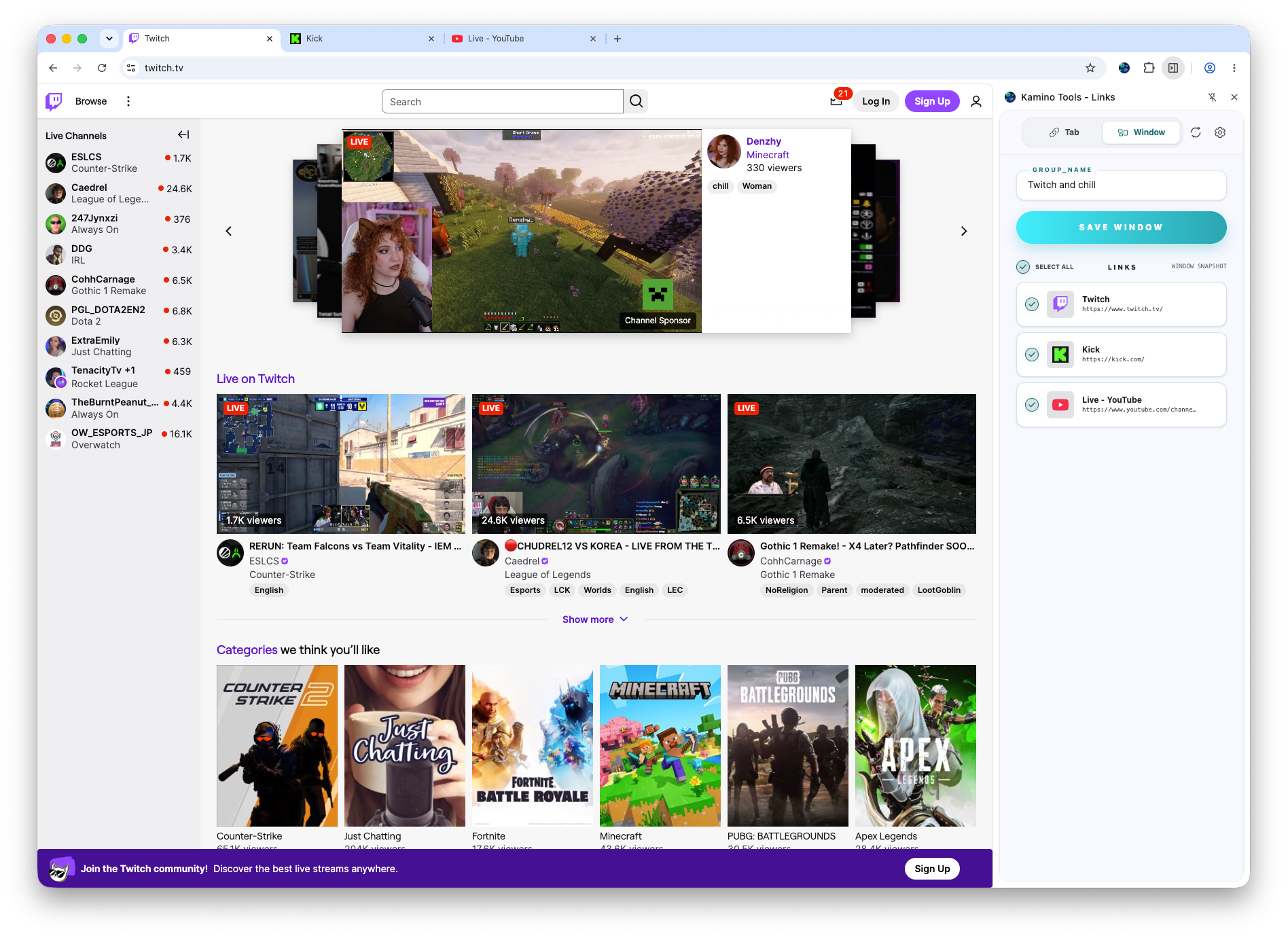
Task: Click the Kamino Tools extension icon in toolbar
Action: click(x=1124, y=68)
